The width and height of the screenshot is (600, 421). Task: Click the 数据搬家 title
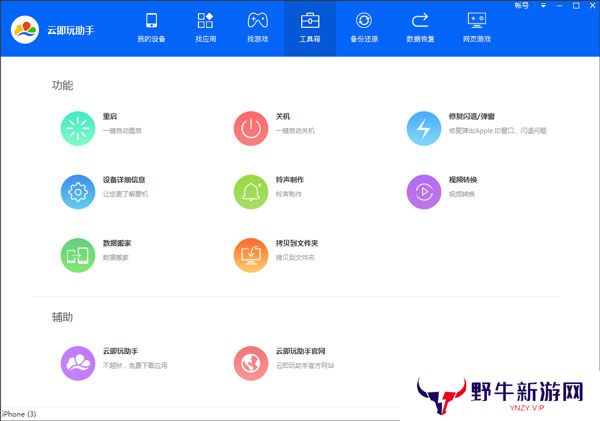coord(117,243)
